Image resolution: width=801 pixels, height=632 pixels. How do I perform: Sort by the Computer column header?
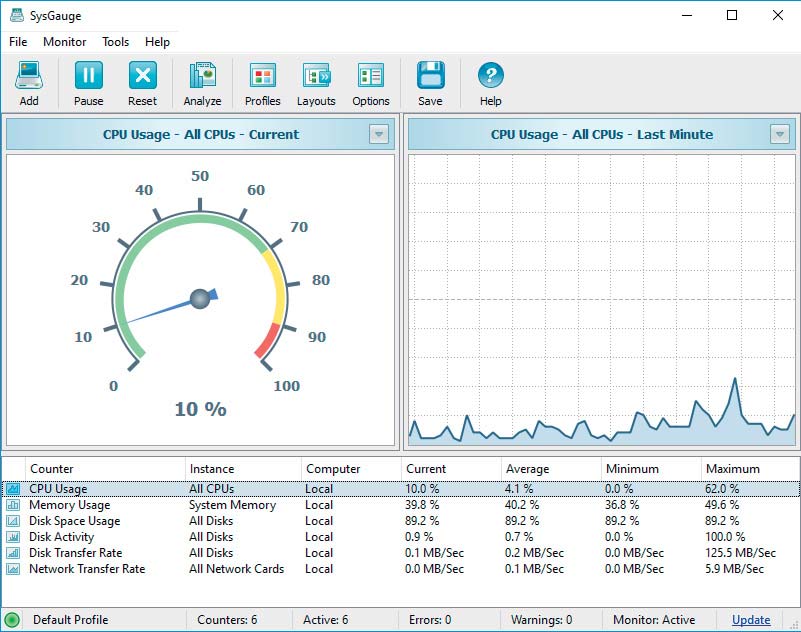[351, 469]
